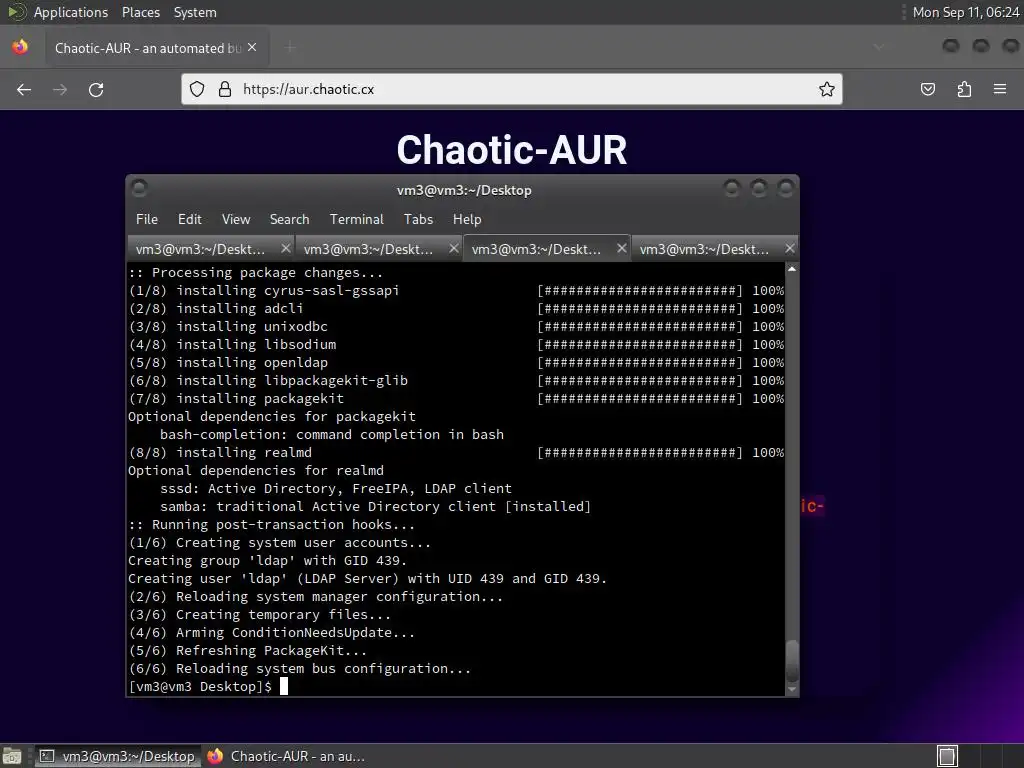The image size is (1024, 768).
Task: Click line 'bash-completion: command completion in bash'
Action: pyautogui.click(x=332, y=434)
